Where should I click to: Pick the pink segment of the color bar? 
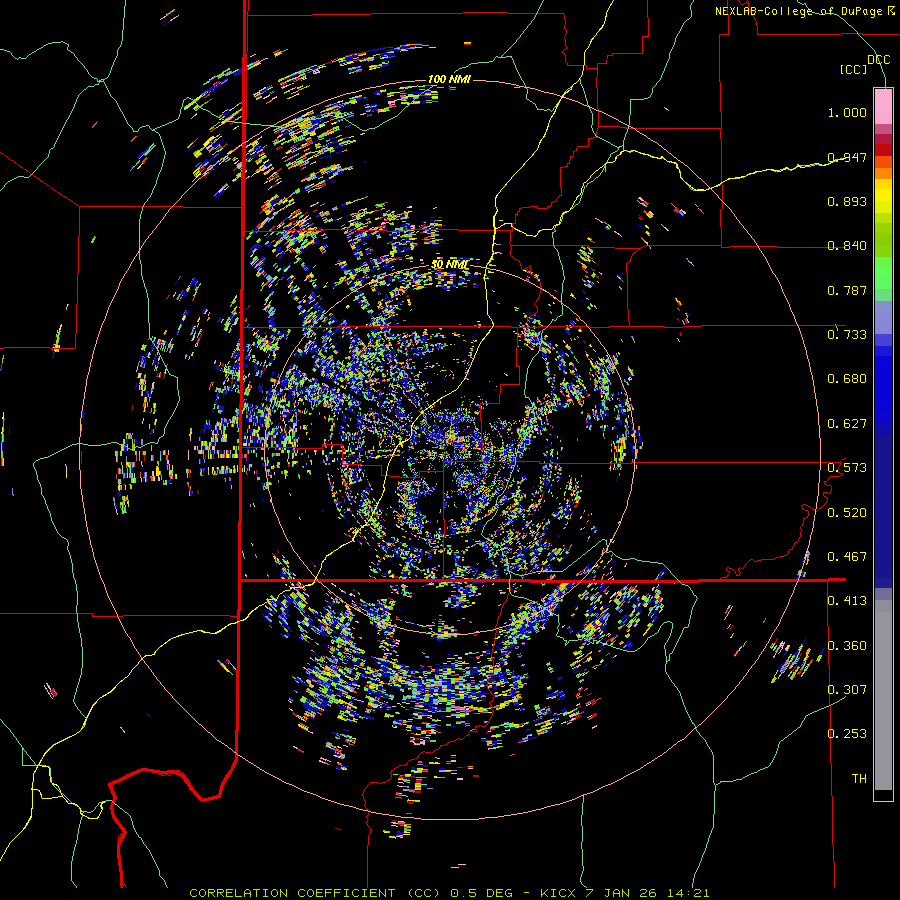pyautogui.click(x=883, y=106)
